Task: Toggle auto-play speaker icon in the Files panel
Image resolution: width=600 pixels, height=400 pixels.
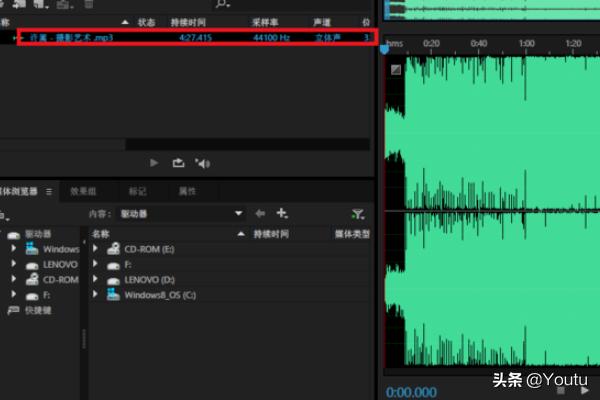Action: 202,163
